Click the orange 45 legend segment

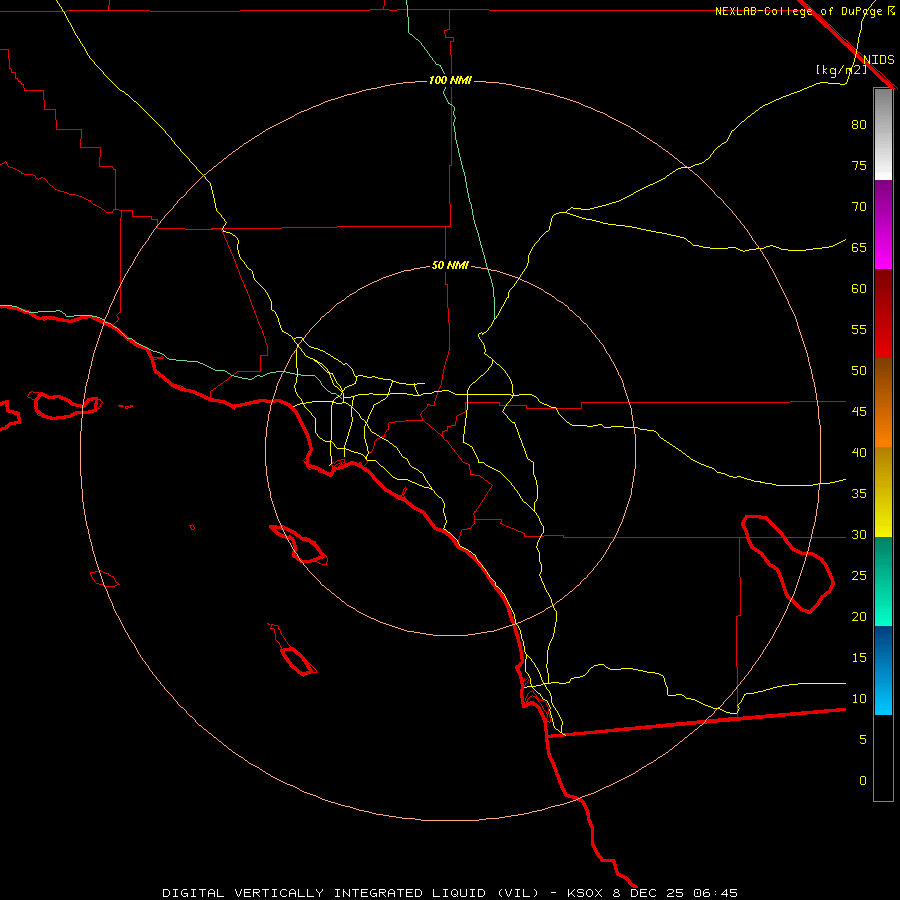tap(883, 425)
